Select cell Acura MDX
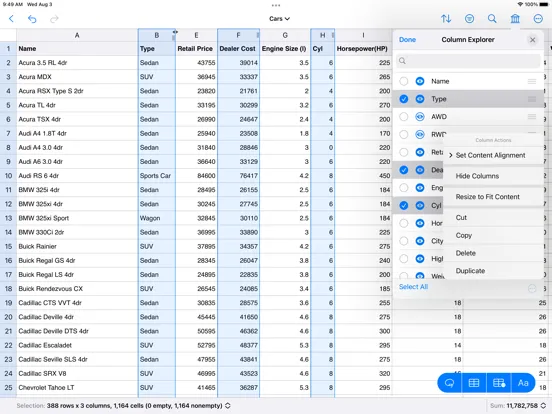 click(x=77, y=77)
